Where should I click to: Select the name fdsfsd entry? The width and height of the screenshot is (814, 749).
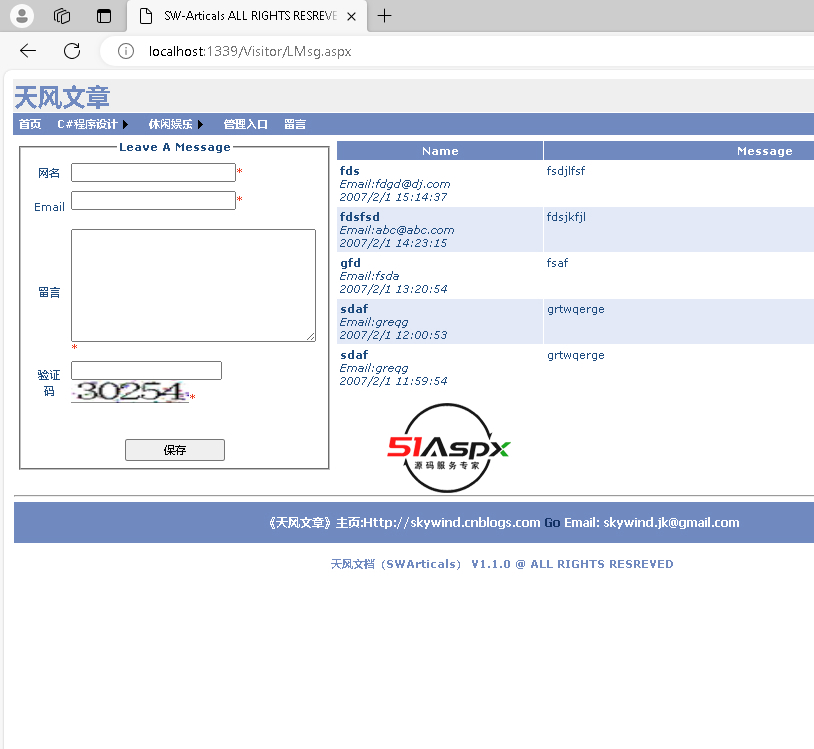pos(359,216)
